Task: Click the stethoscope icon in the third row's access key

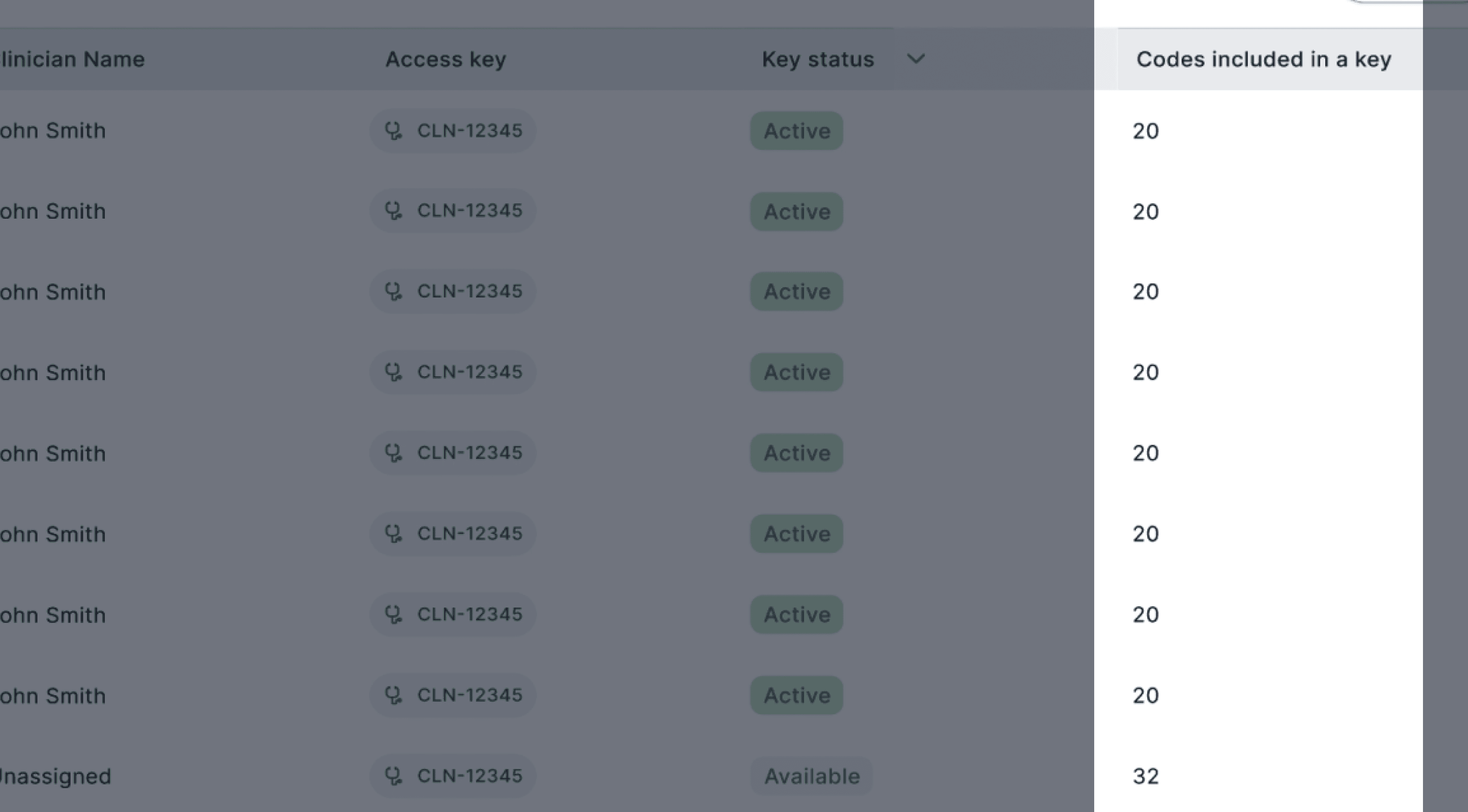Action: click(393, 292)
